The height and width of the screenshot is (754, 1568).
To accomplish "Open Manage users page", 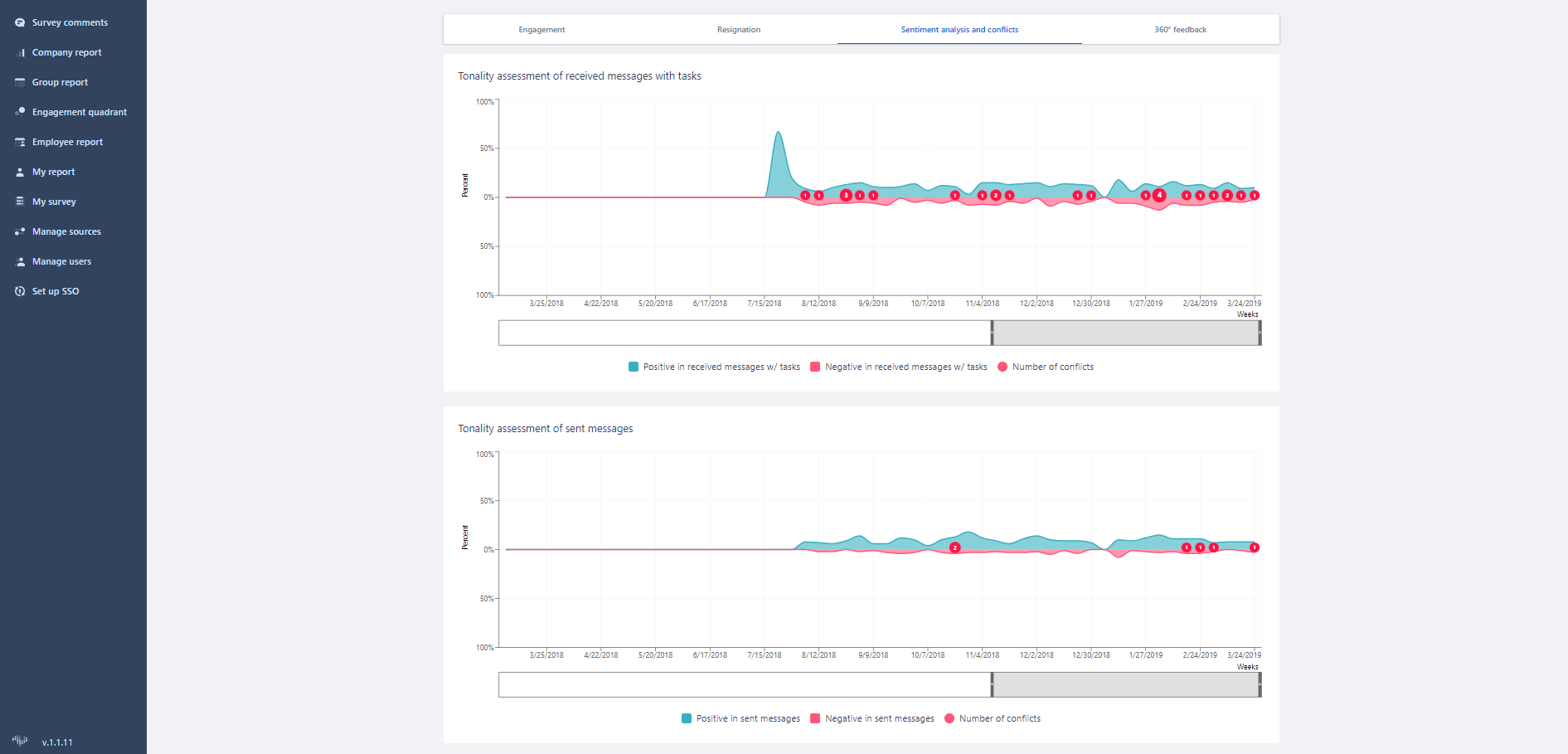I will tap(61, 261).
